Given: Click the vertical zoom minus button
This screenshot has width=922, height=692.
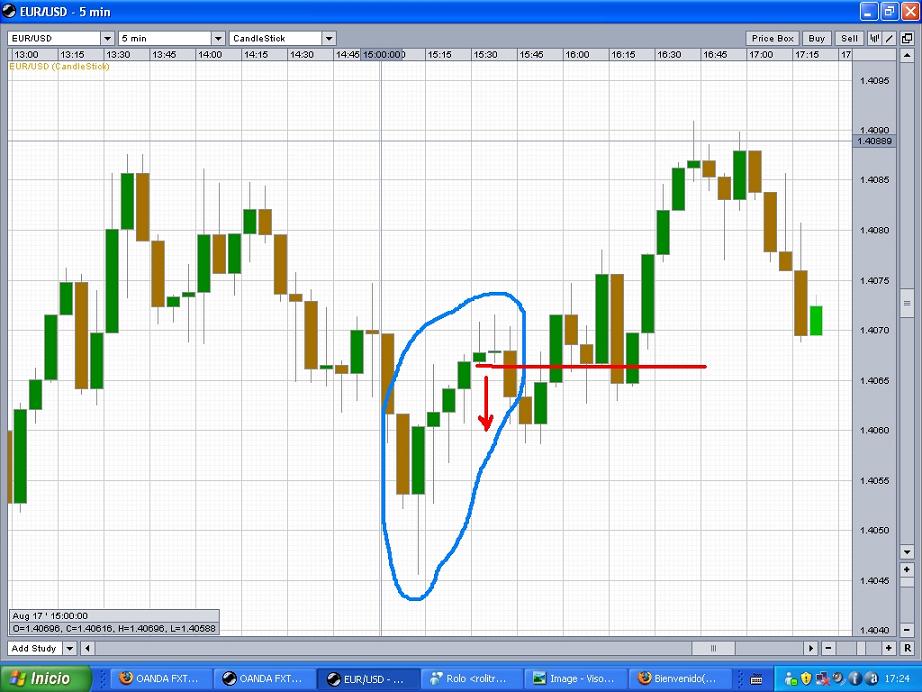Looking at the screenshot, I should [907, 630].
